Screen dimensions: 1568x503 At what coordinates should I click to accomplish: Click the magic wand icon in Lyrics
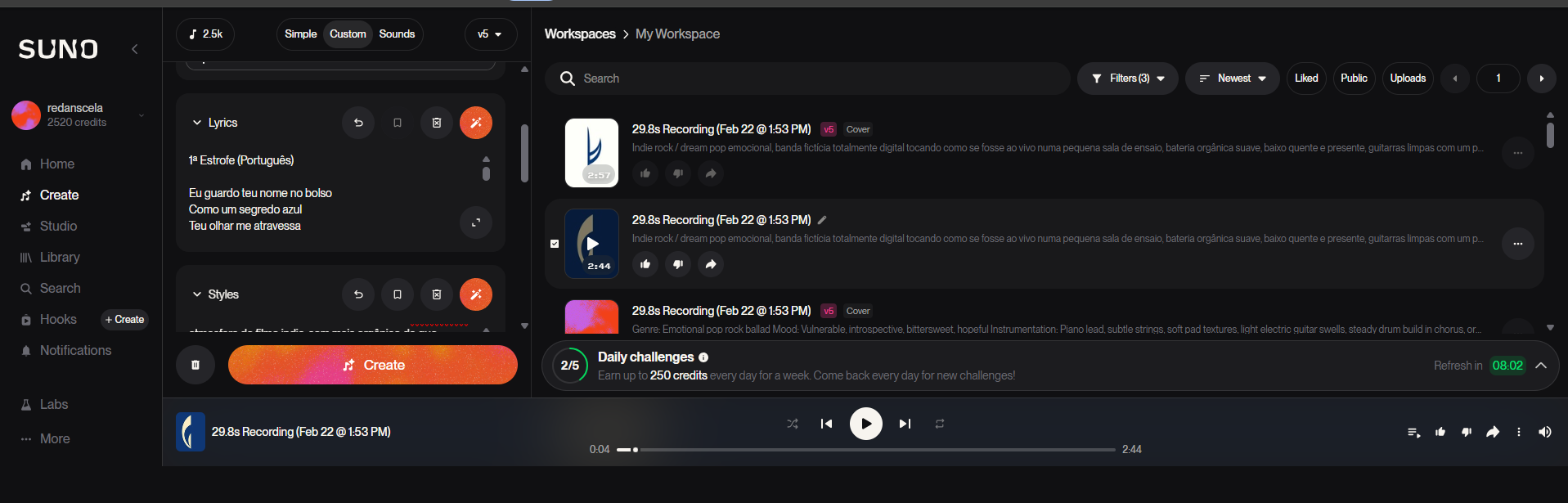[x=476, y=123]
